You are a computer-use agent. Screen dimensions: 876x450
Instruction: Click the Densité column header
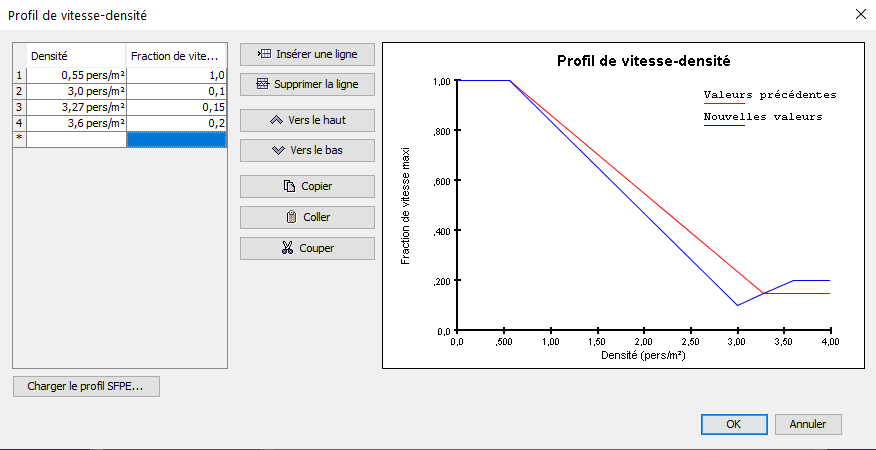[77, 56]
